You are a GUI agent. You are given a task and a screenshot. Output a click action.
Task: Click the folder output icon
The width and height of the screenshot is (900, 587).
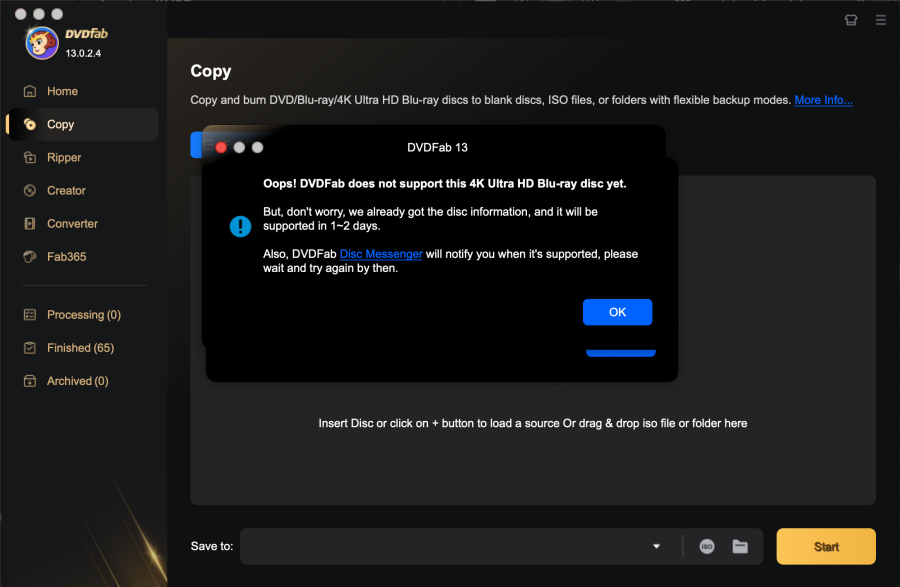[740, 547]
